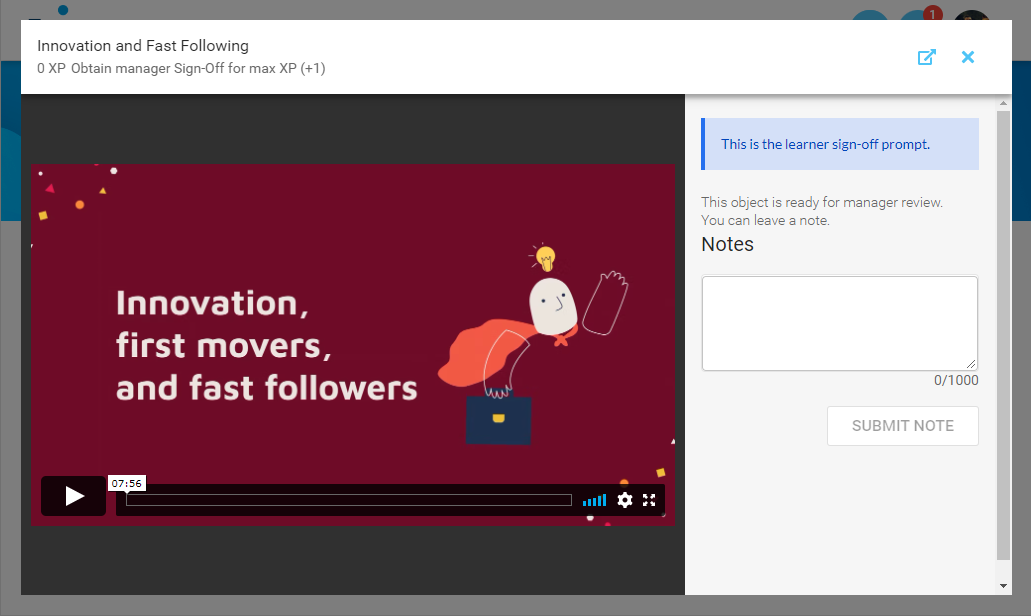Click the side panel scrollbar thumb
Viewport: 1031px width, 616px height.
click(x=1003, y=335)
